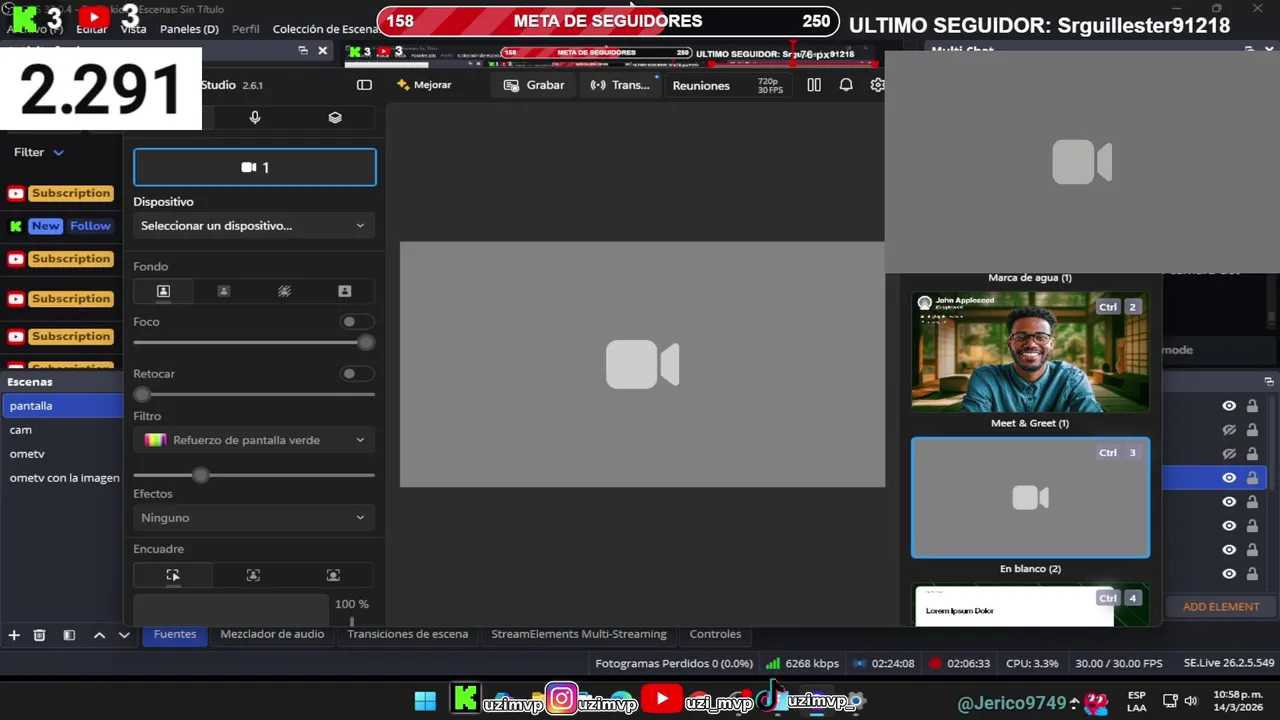1280x720 pixels.
Task: Click the Mejorar sparkle button
Action: (424, 85)
